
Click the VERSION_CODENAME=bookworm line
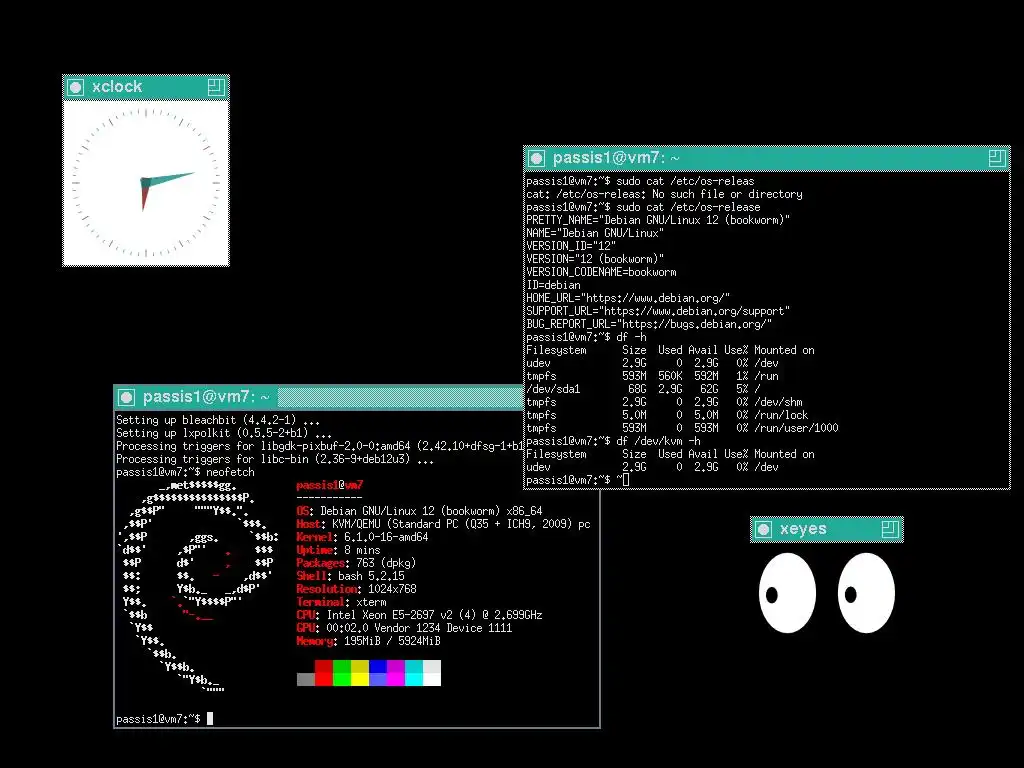click(601, 272)
